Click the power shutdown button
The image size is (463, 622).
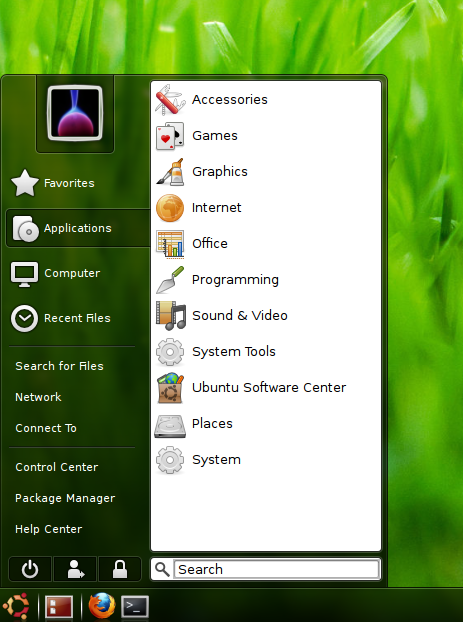click(30, 569)
